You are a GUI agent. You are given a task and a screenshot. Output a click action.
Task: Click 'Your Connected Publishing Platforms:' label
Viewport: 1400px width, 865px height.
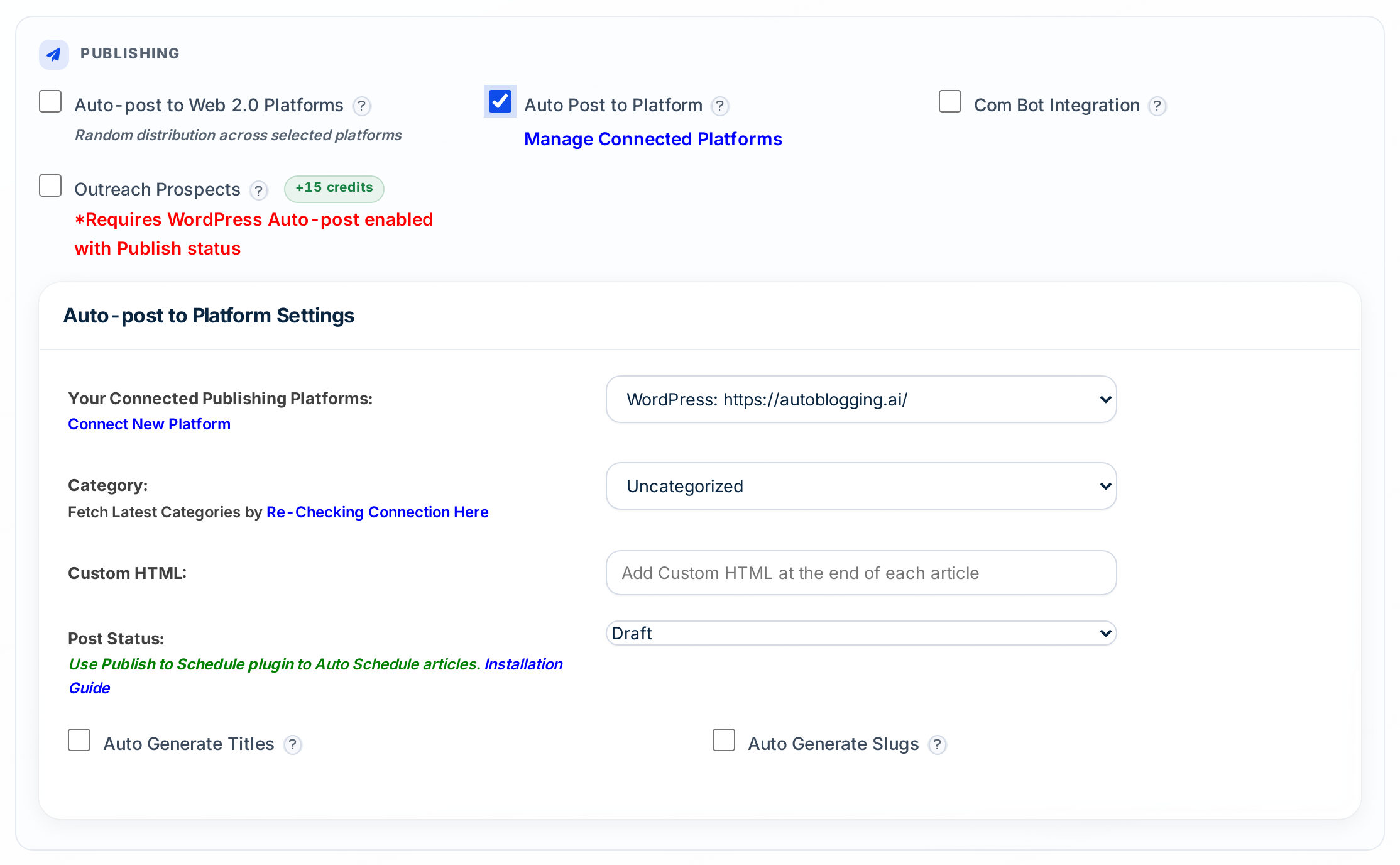[x=220, y=399]
